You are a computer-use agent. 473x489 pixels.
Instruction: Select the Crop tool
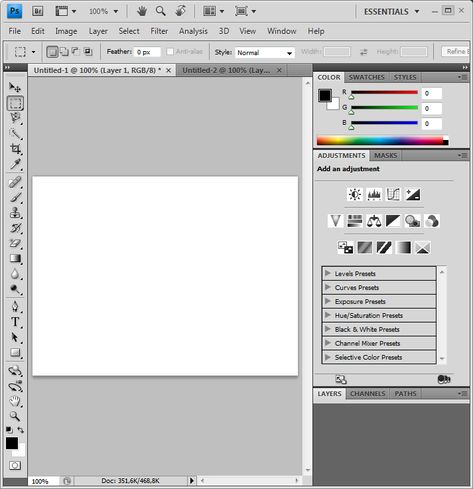pos(15,149)
